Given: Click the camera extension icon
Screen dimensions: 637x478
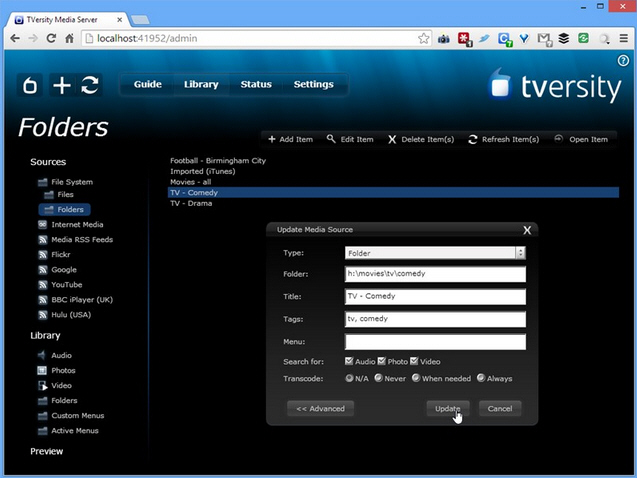Looking at the screenshot, I should click(x=444, y=39).
